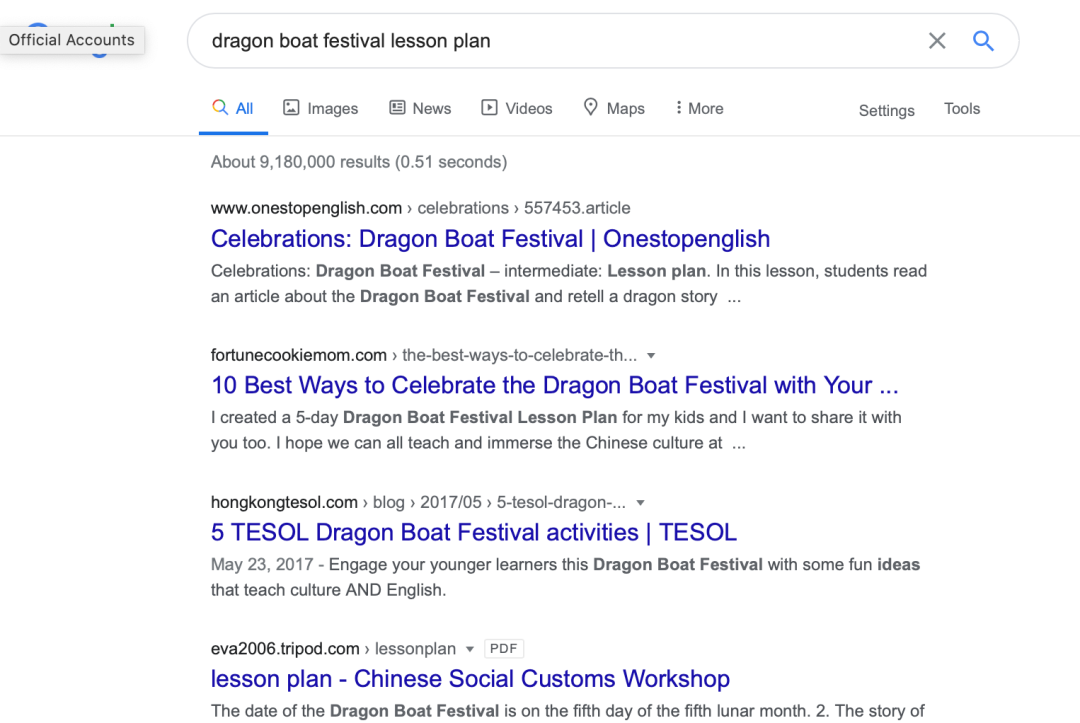Open Celebrations: Dragon Boat Festival Onestopenglish result

click(x=490, y=239)
